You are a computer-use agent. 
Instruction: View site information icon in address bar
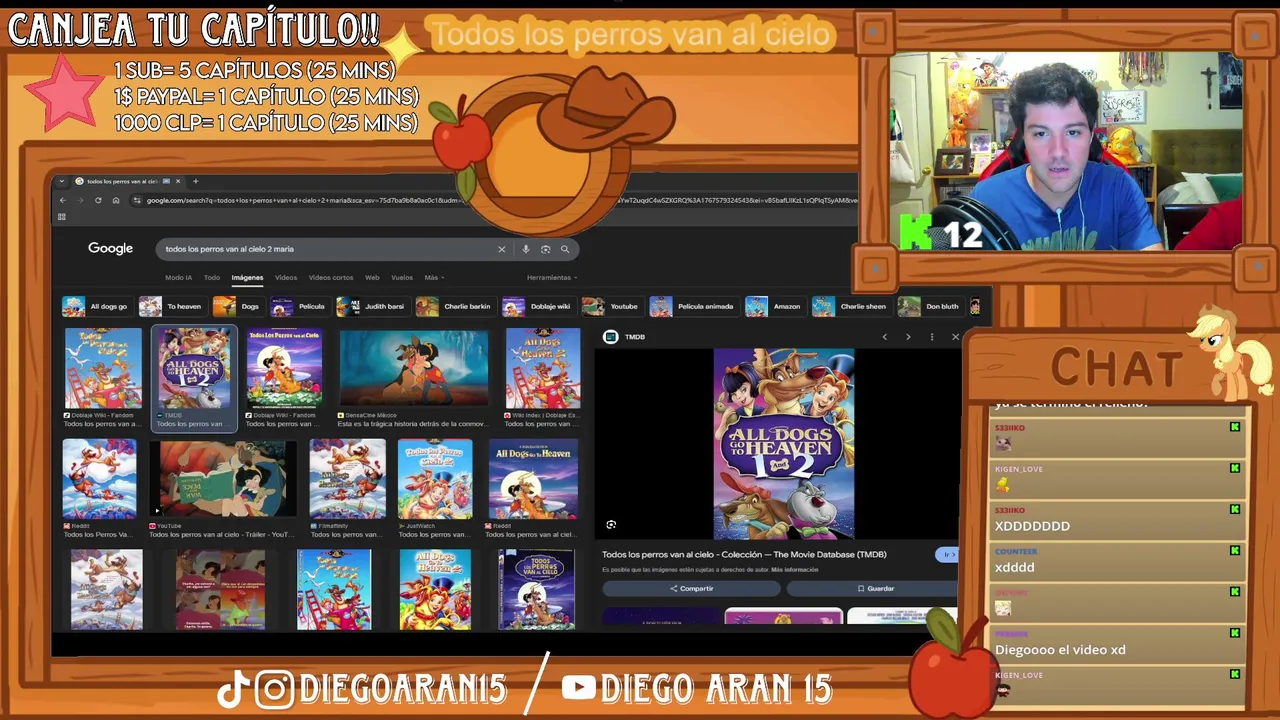(x=137, y=200)
